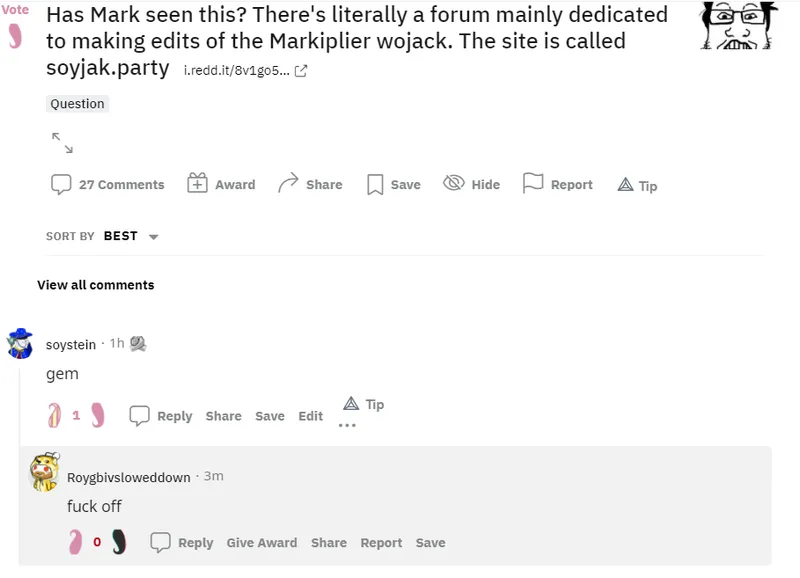Open the 27 Comments thread via speech bubble icon
This screenshot has width=800, height=578.
pos(62,184)
